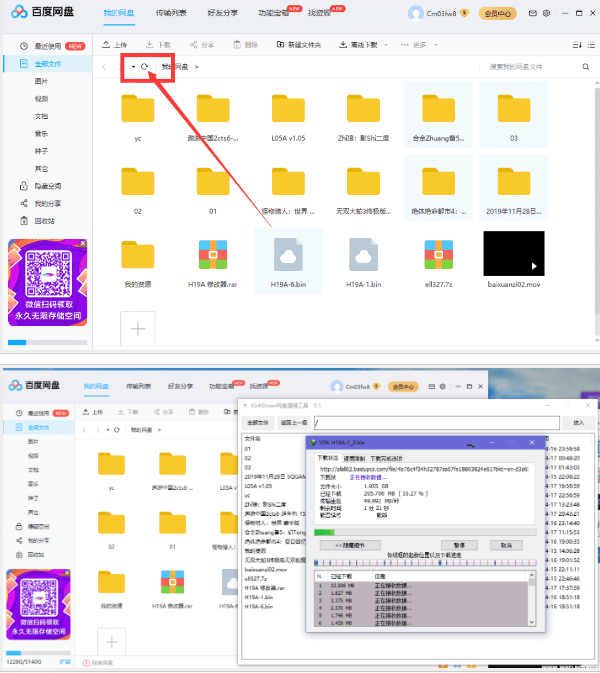
Task: Click 分享 share in upper window toolbar
Action: pos(202,45)
